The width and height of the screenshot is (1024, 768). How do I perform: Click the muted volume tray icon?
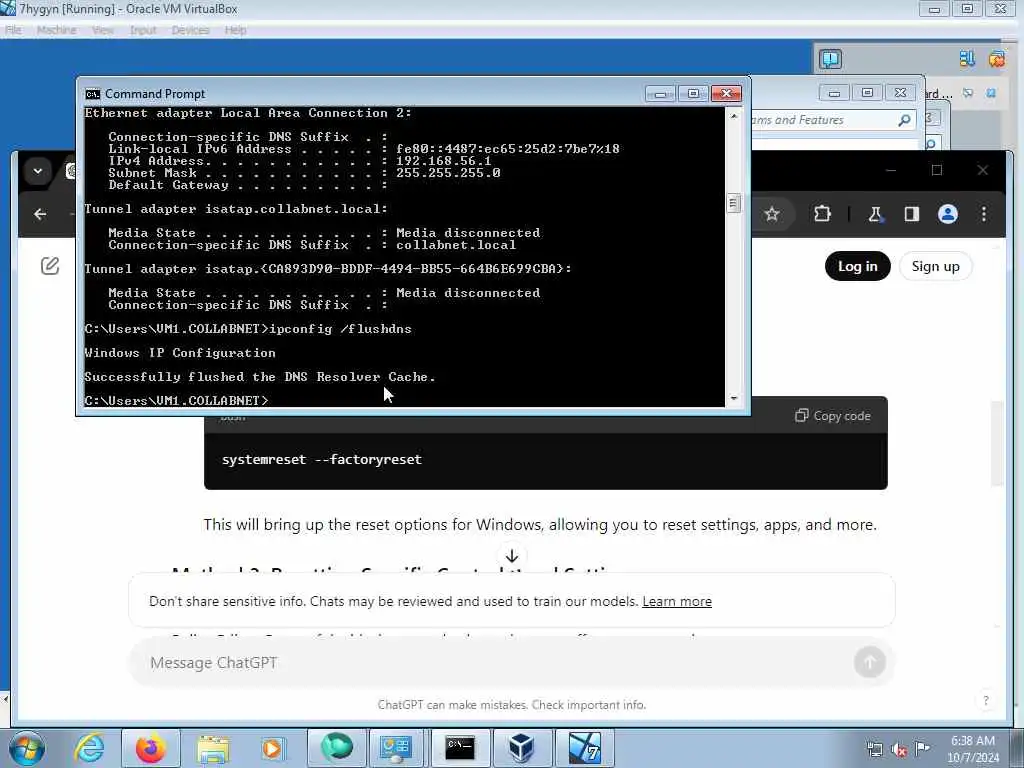click(x=899, y=749)
